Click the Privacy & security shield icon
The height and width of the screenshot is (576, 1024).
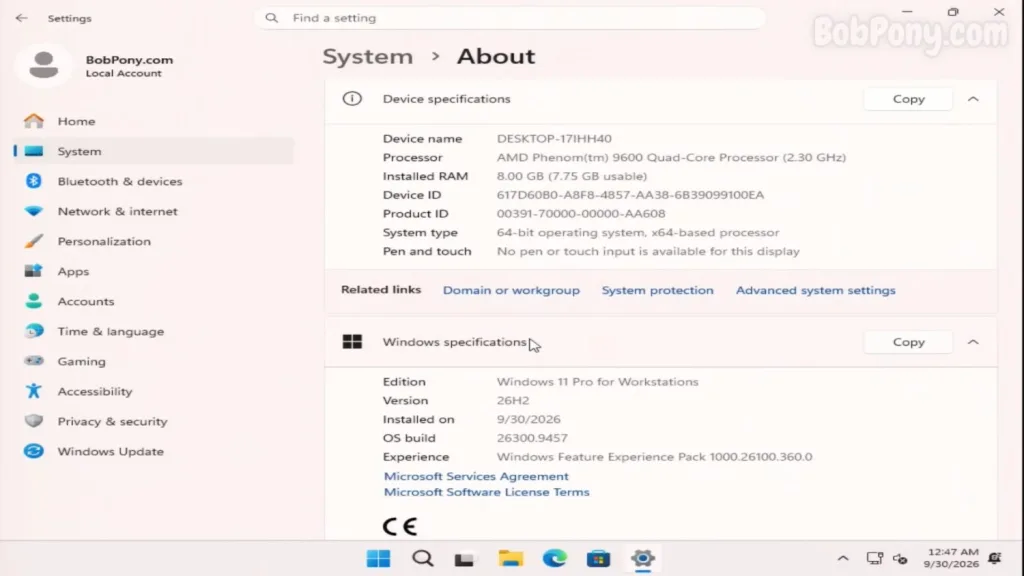(34, 421)
